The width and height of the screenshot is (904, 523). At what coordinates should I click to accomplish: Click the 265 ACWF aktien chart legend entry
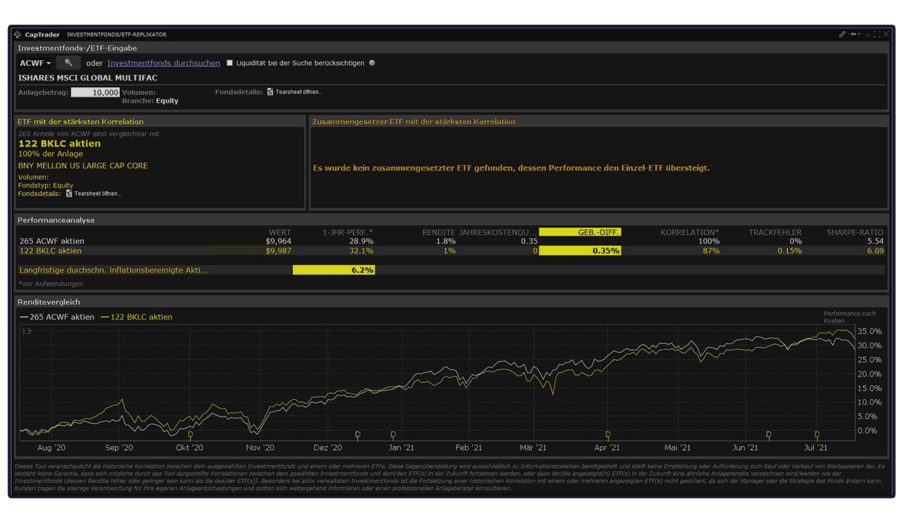pyautogui.click(x=57, y=317)
